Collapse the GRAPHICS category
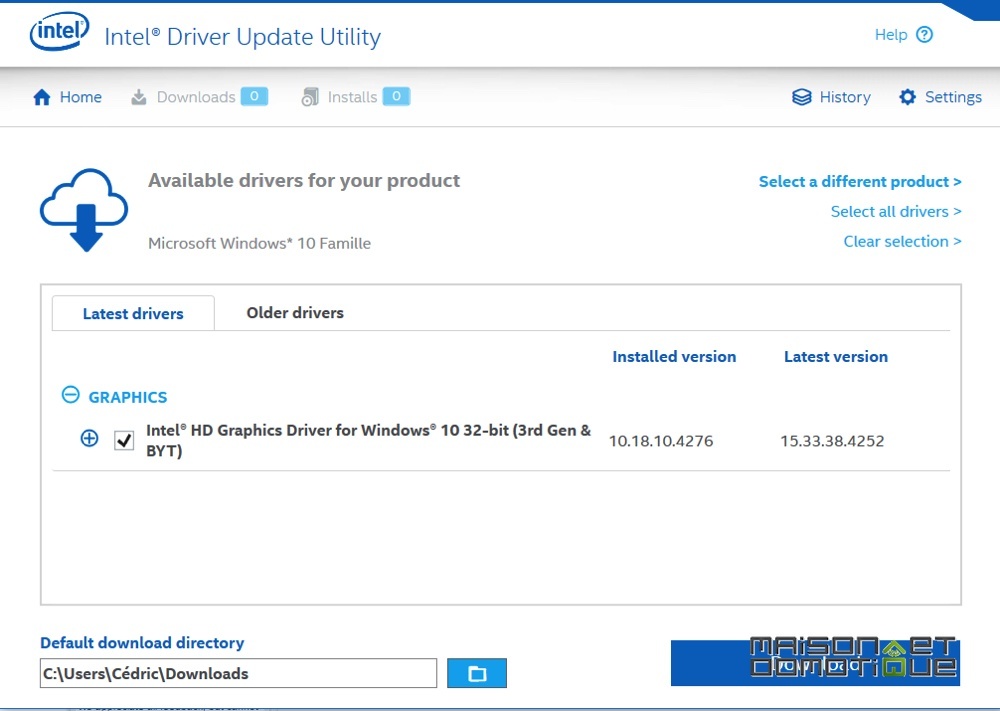This screenshot has height=711, width=1000. click(x=70, y=395)
